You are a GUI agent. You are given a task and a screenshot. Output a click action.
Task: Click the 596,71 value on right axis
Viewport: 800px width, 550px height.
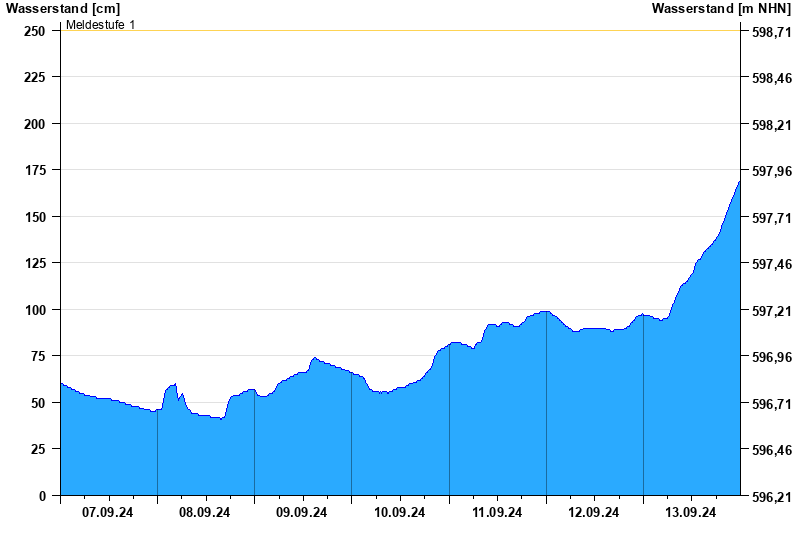coord(771,404)
